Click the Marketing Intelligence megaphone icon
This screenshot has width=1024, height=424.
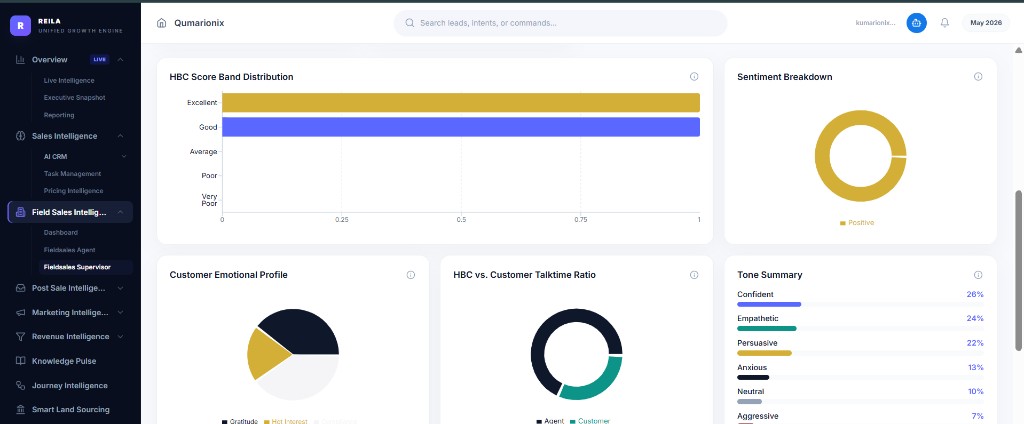pos(20,312)
